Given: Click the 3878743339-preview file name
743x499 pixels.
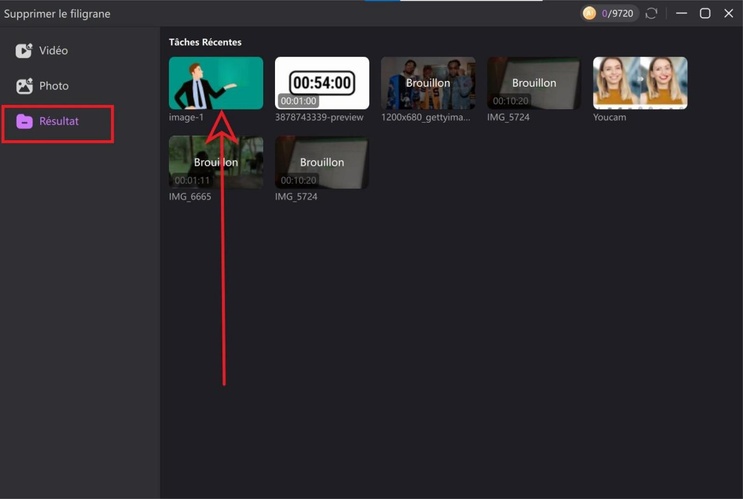Looking at the screenshot, I should coord(319,117).
